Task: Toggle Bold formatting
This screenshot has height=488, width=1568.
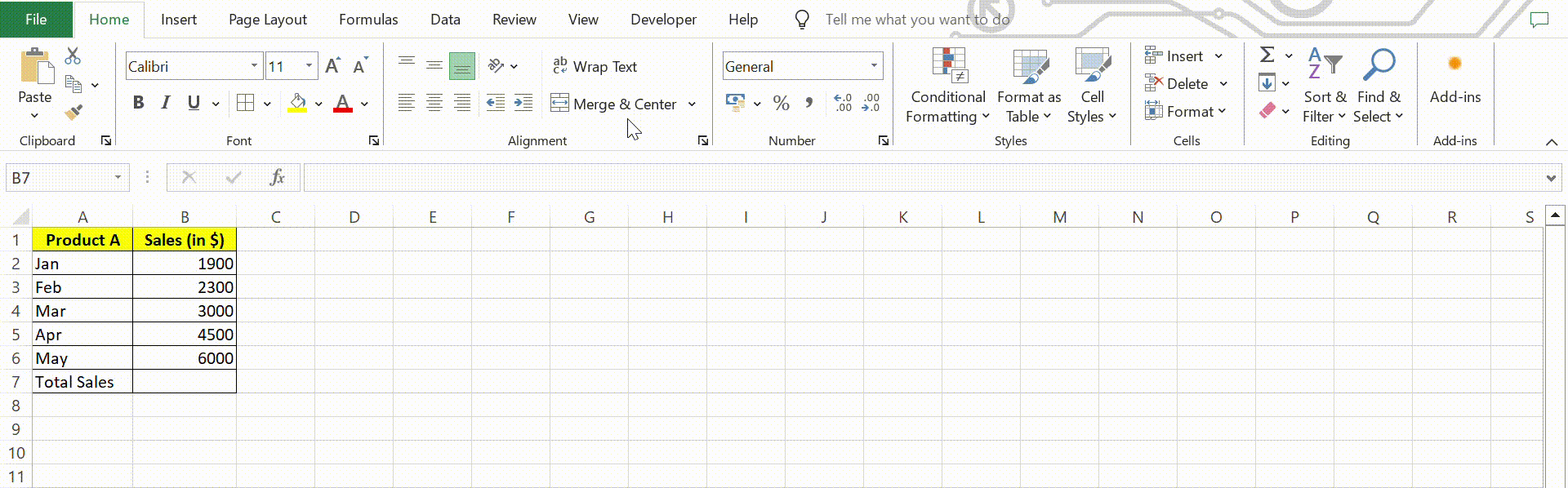Action: (139, 103)
